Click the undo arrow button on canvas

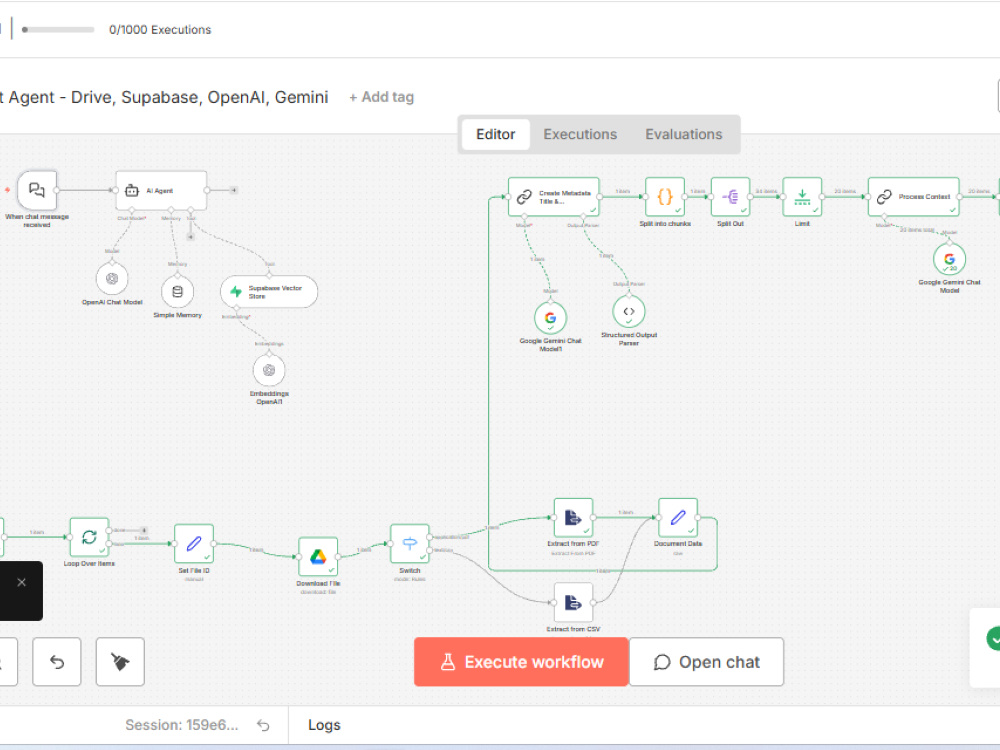tap(57, 661)
